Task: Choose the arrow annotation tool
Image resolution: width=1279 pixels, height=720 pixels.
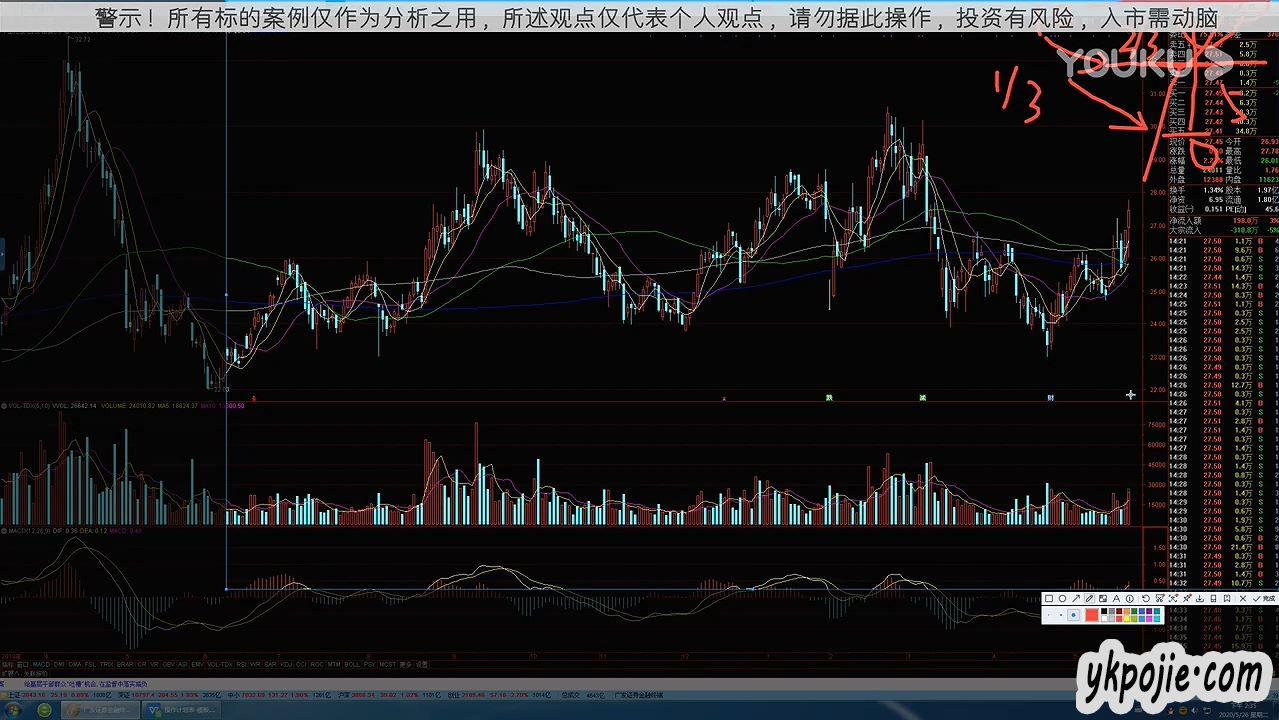Action: pos(1076,599)
